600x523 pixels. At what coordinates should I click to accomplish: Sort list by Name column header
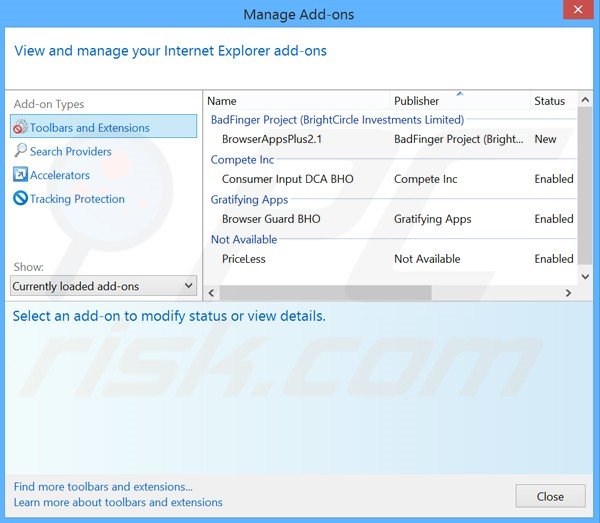(x=222, y=101)
